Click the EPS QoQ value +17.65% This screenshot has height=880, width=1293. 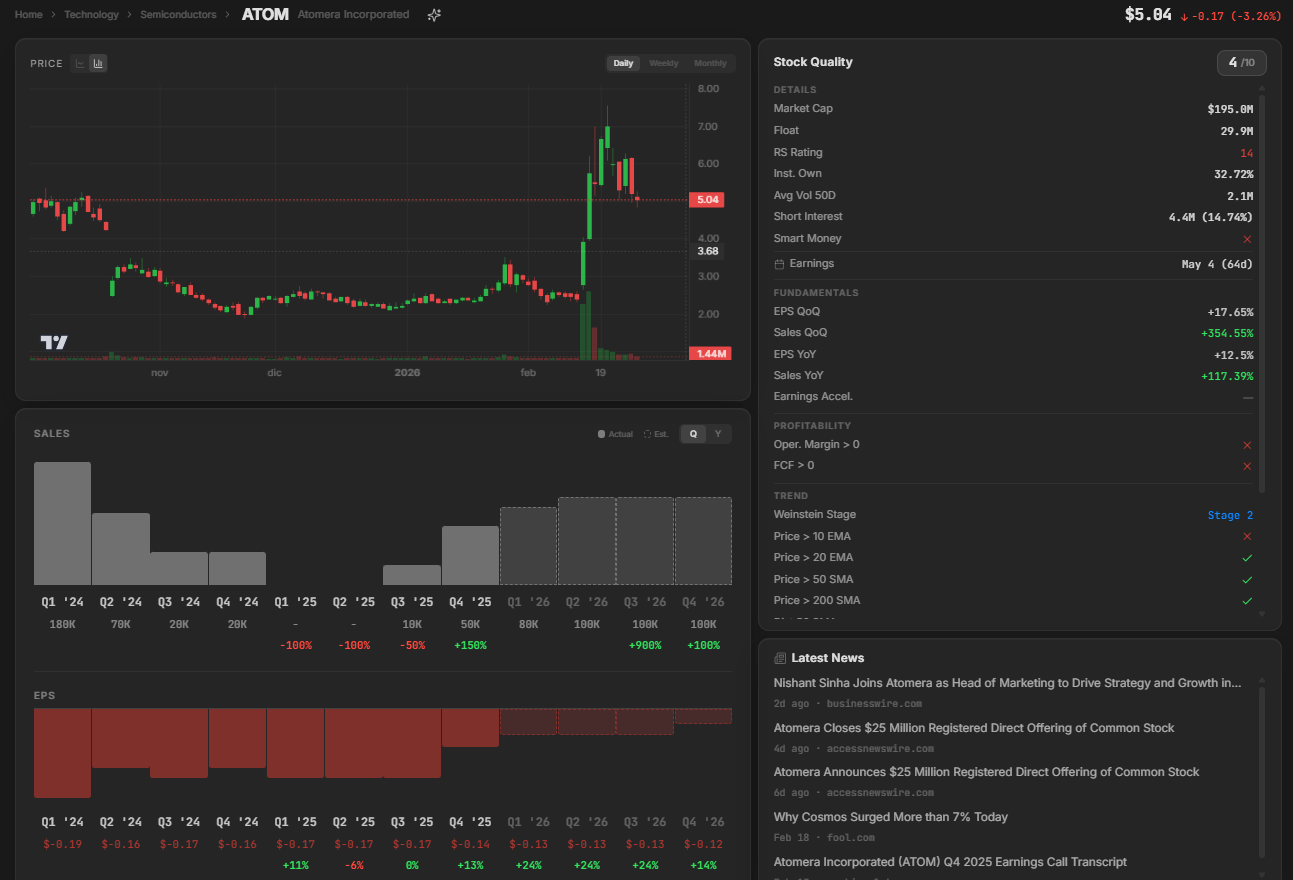[1230, 312]
